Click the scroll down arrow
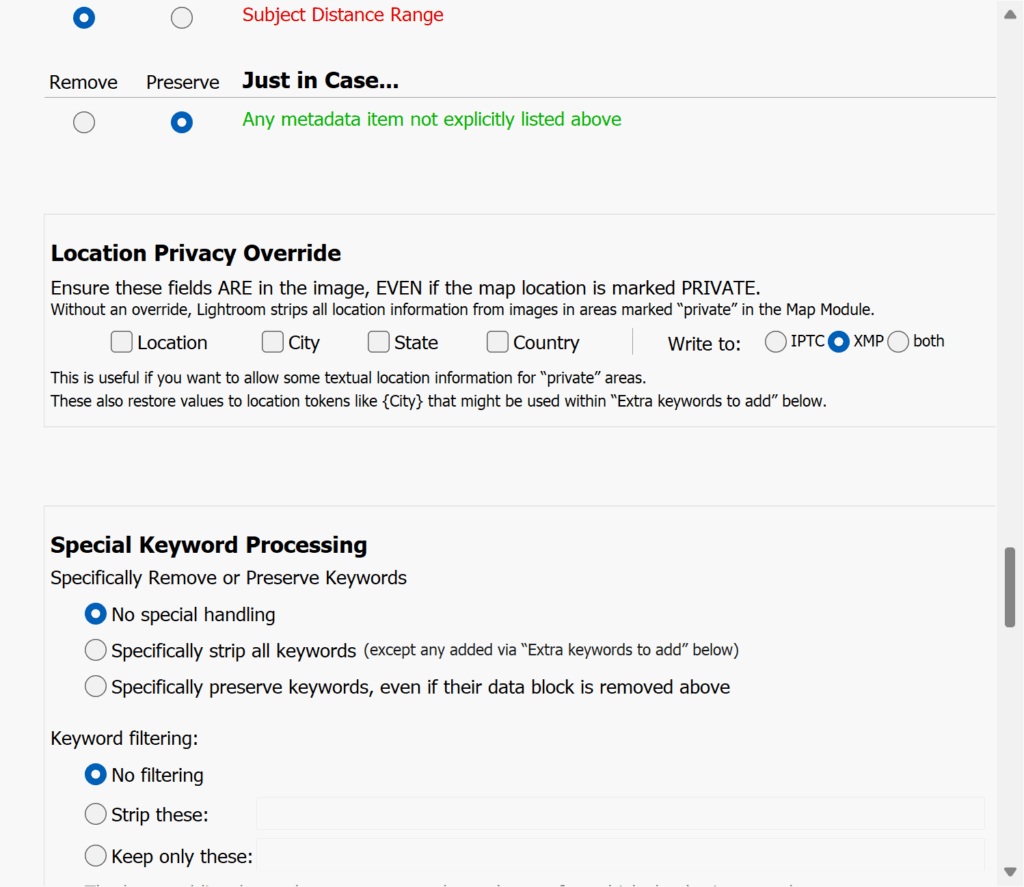1024x887 pixels. [x=1010, y=870]
